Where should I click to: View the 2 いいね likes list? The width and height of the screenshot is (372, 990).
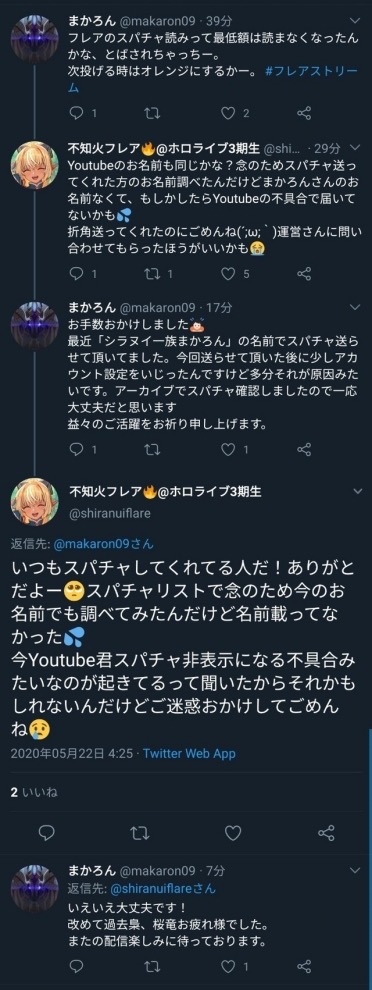click(x=34, y=792)
